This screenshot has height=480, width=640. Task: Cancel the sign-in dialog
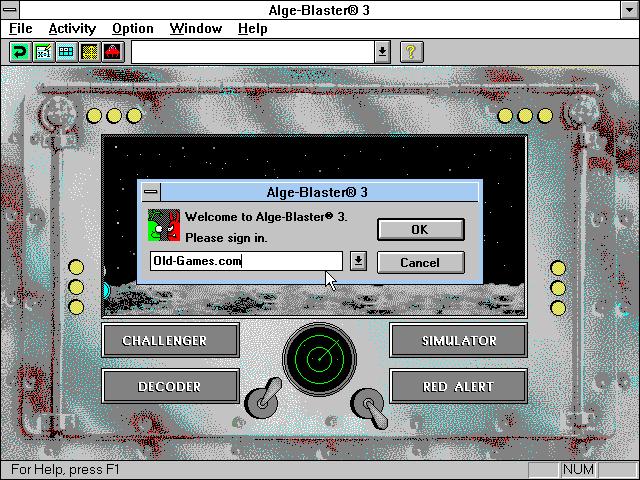(420, 262)
